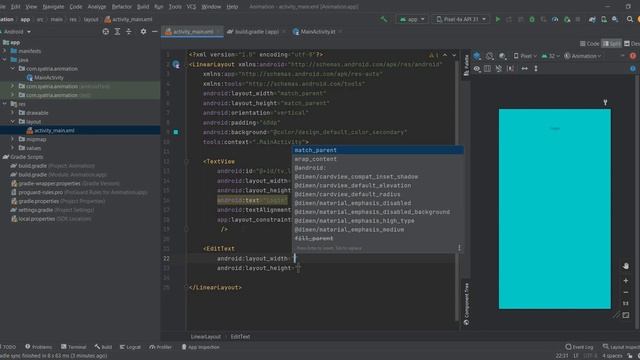The height and width of the screenshot is (360, 640).
Task: Click Expand All in Project panel
Action: 117,31
